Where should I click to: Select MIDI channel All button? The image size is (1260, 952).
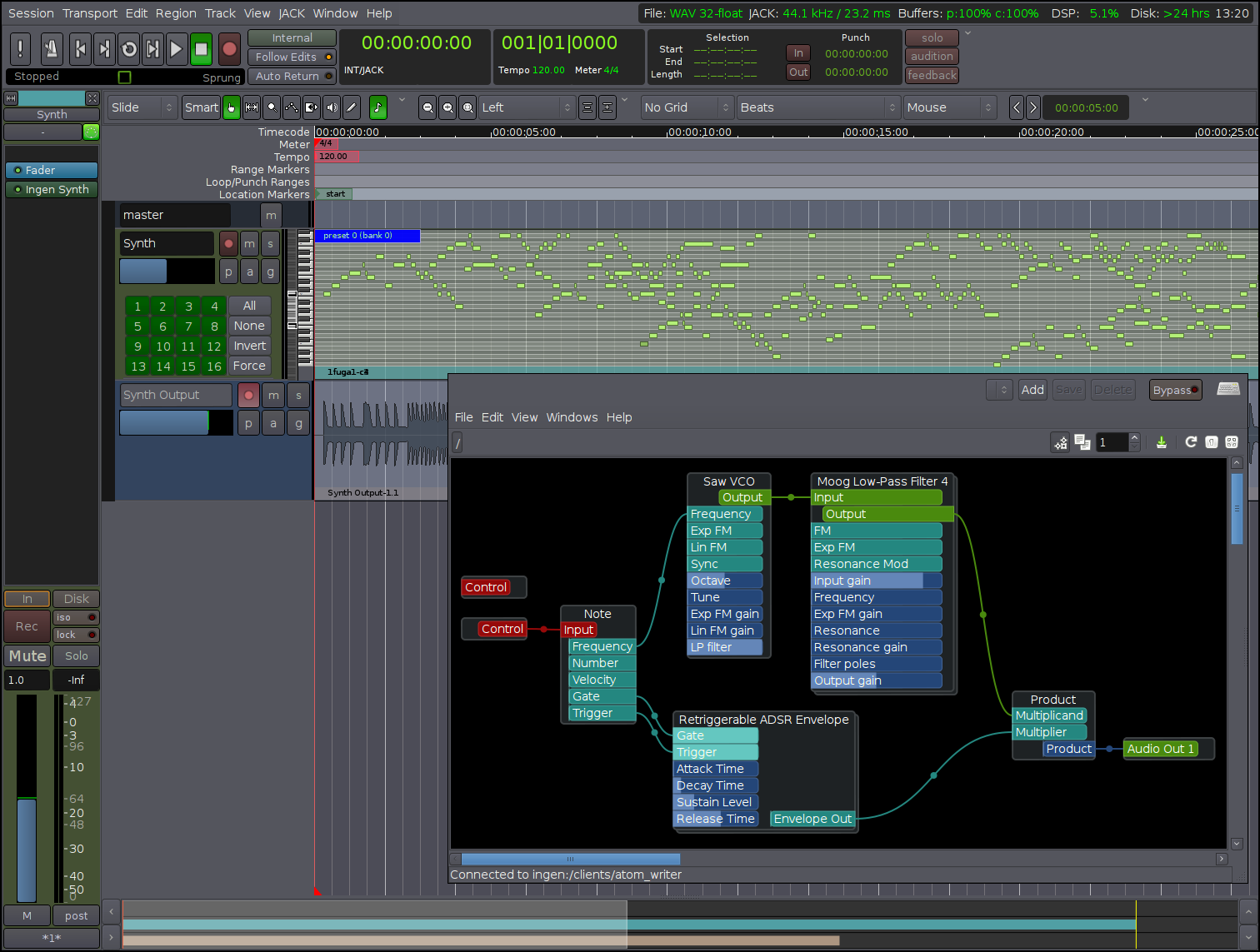(x=249, y=306)
